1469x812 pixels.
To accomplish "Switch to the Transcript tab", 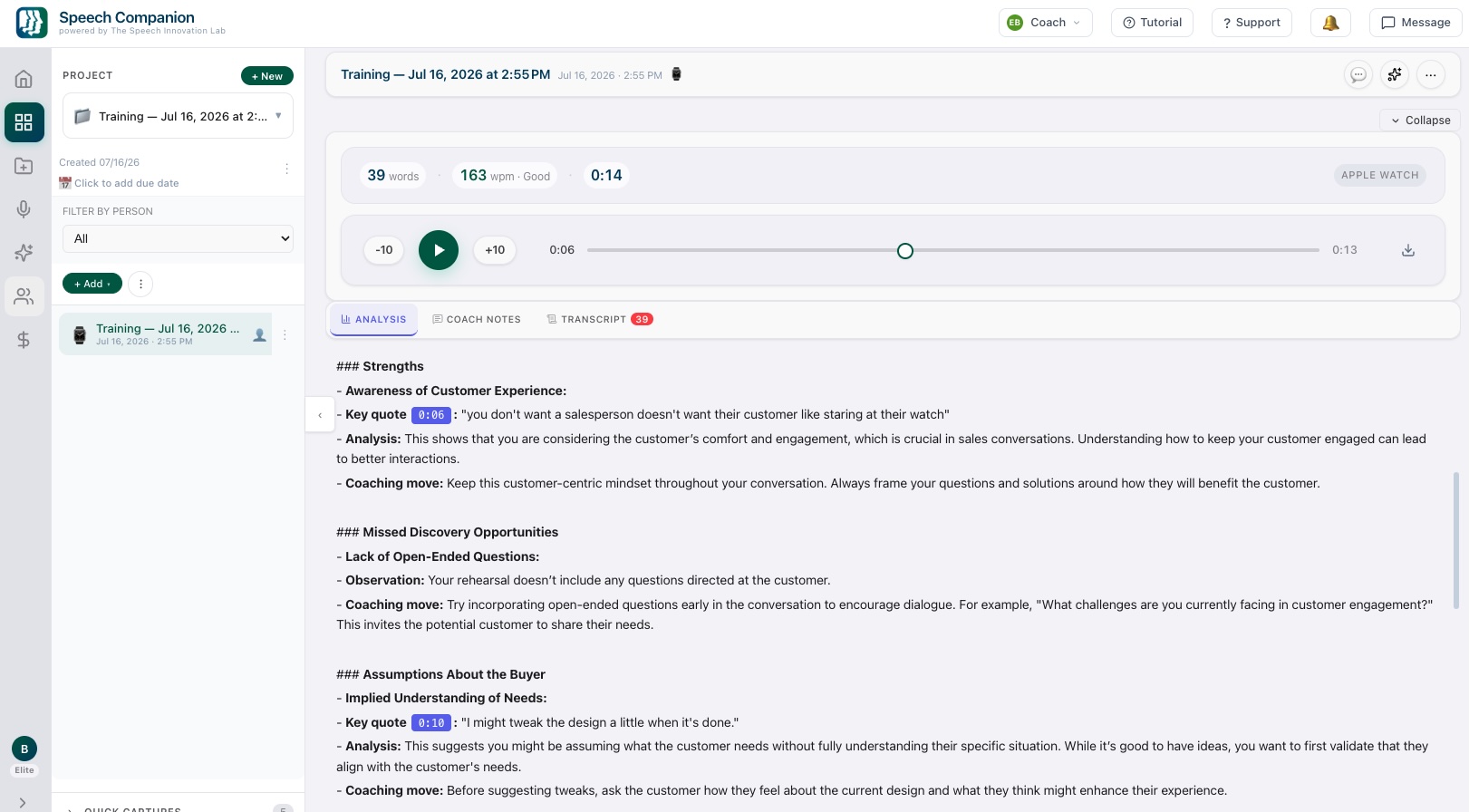I will [x=600, y=319].
